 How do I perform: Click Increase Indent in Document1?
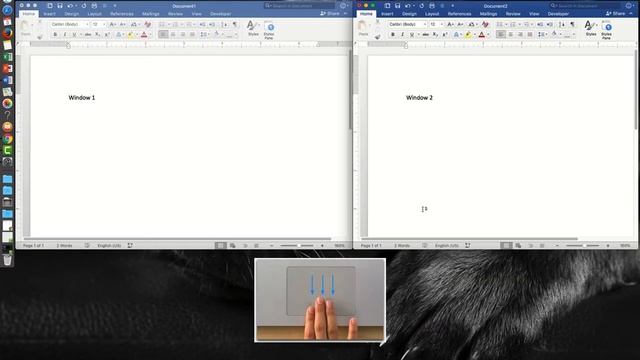(212, 24)
